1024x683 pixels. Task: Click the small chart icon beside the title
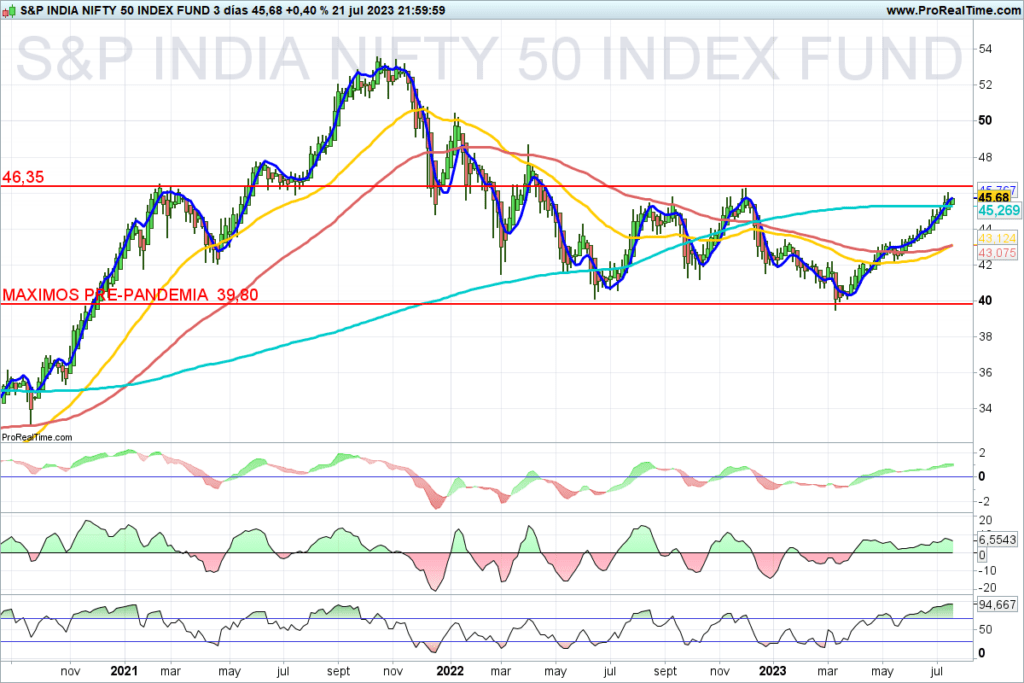(x=8, y=10)
